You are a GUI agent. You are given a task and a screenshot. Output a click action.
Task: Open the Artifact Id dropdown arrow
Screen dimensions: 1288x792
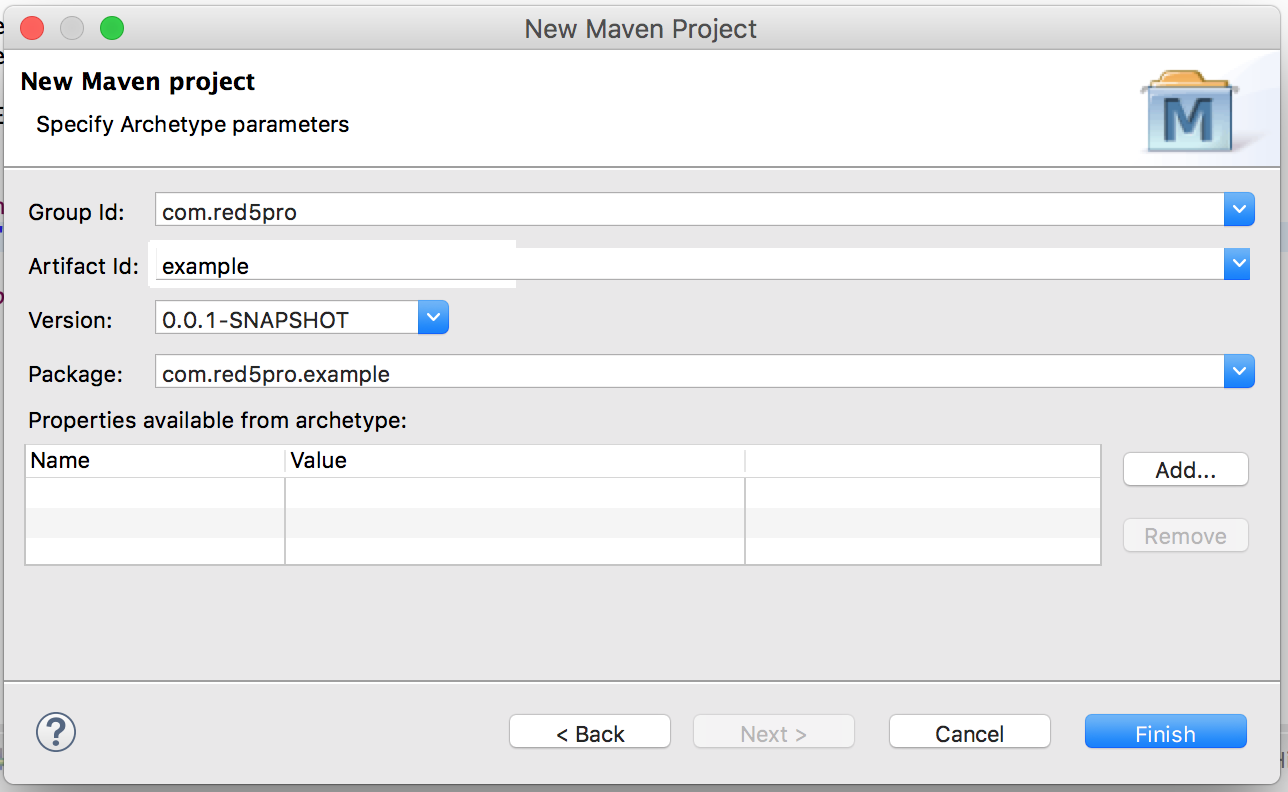coord(1238,265)
